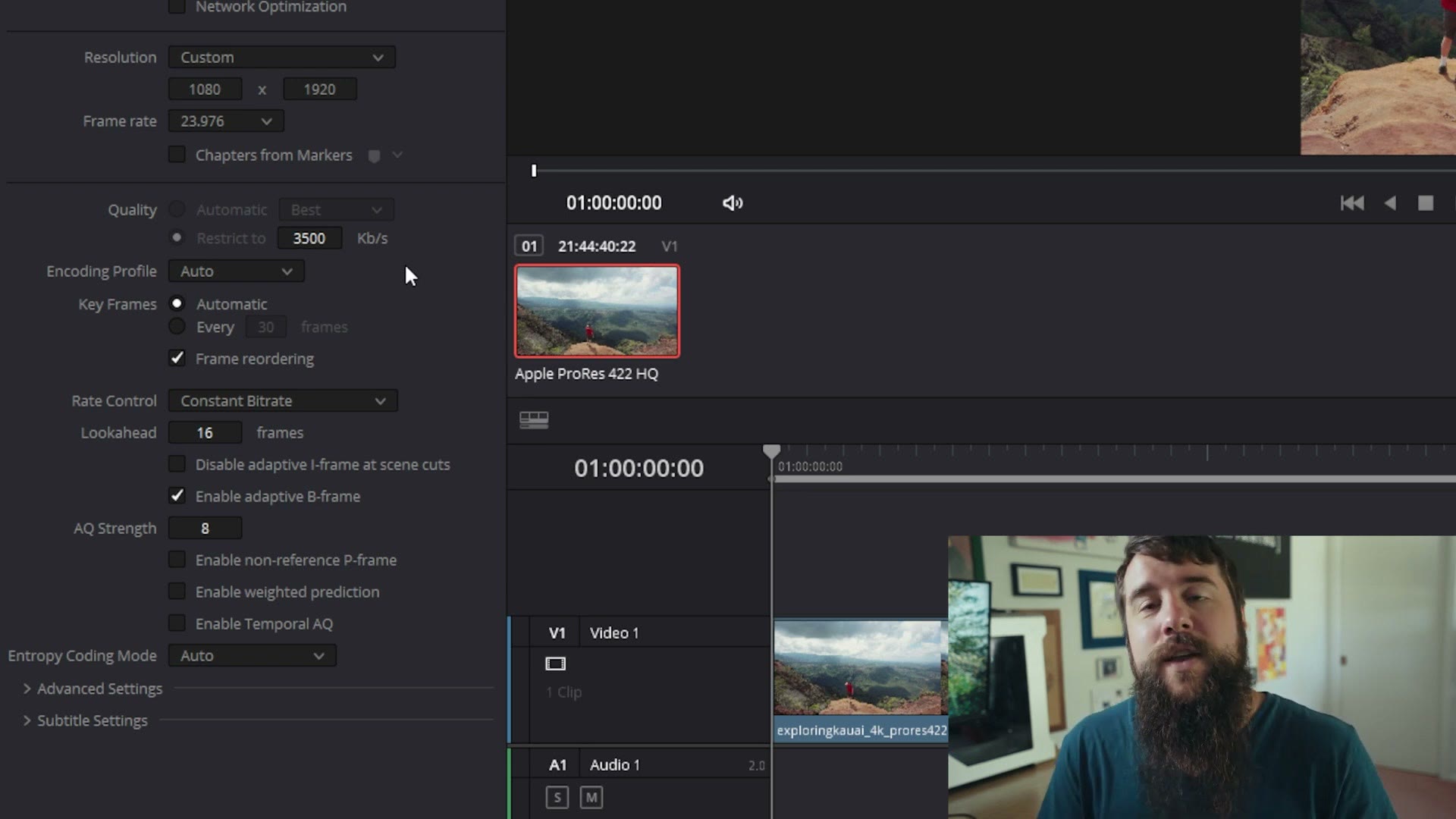
Task: Check Disable adaptive I-frame at scene cuts
Action: coord(177,463)
